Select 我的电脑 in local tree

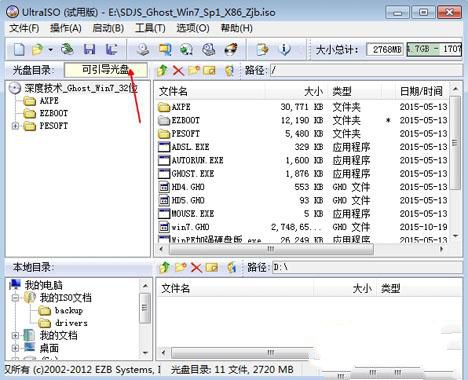coord(44,285)
